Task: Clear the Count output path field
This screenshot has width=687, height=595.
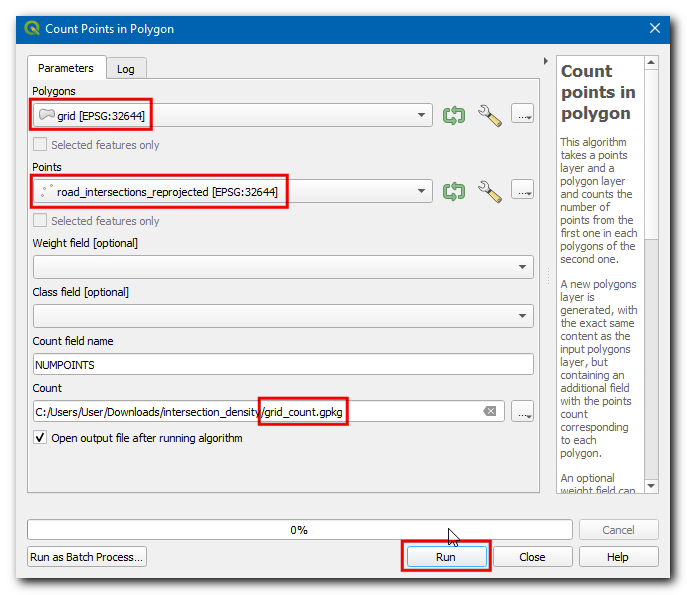Action: [x=490, y=412]
